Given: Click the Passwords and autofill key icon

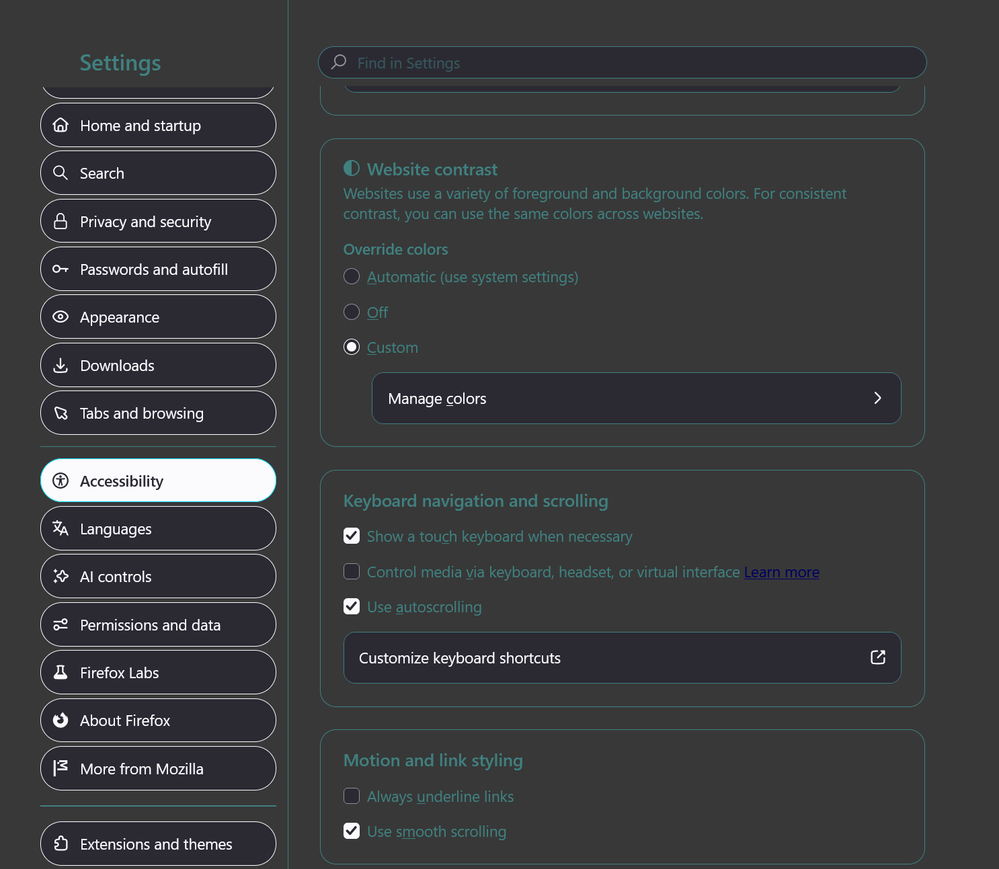Looking at the screenshot, I should pyautogui.click(x=61, y=269).
